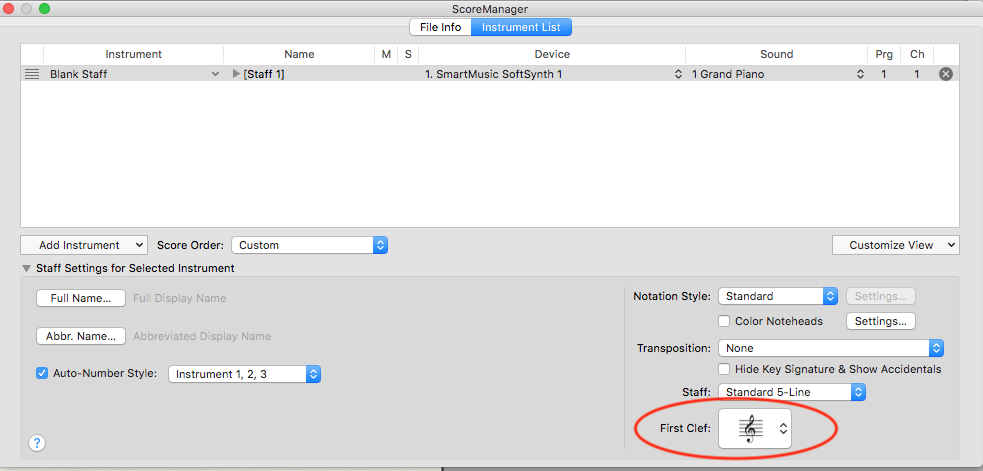Click the Prg value field for Staff 1
The height and width of the screenshot is (471, 983).
pyautogui.click(x=883, y=74)
